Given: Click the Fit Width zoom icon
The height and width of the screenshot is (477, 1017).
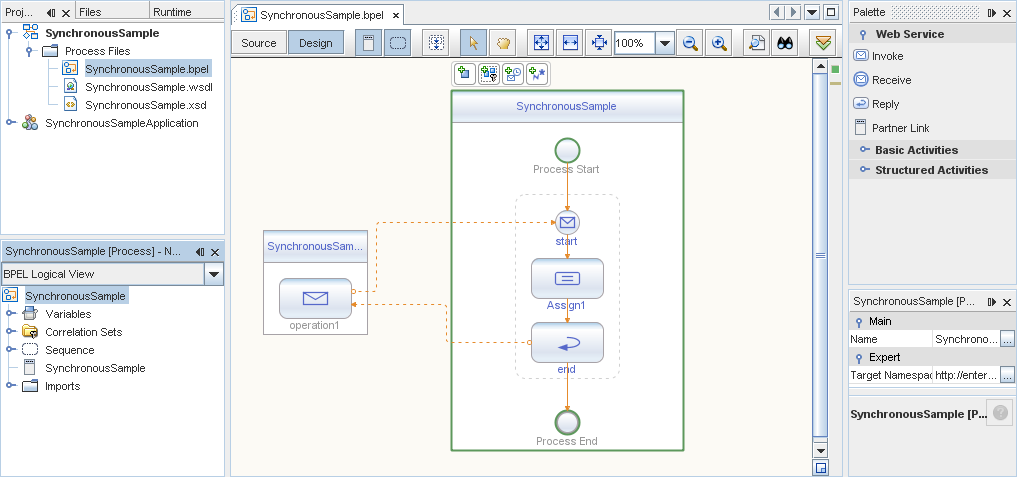Looking at the screenshot, I should (570, 43).
